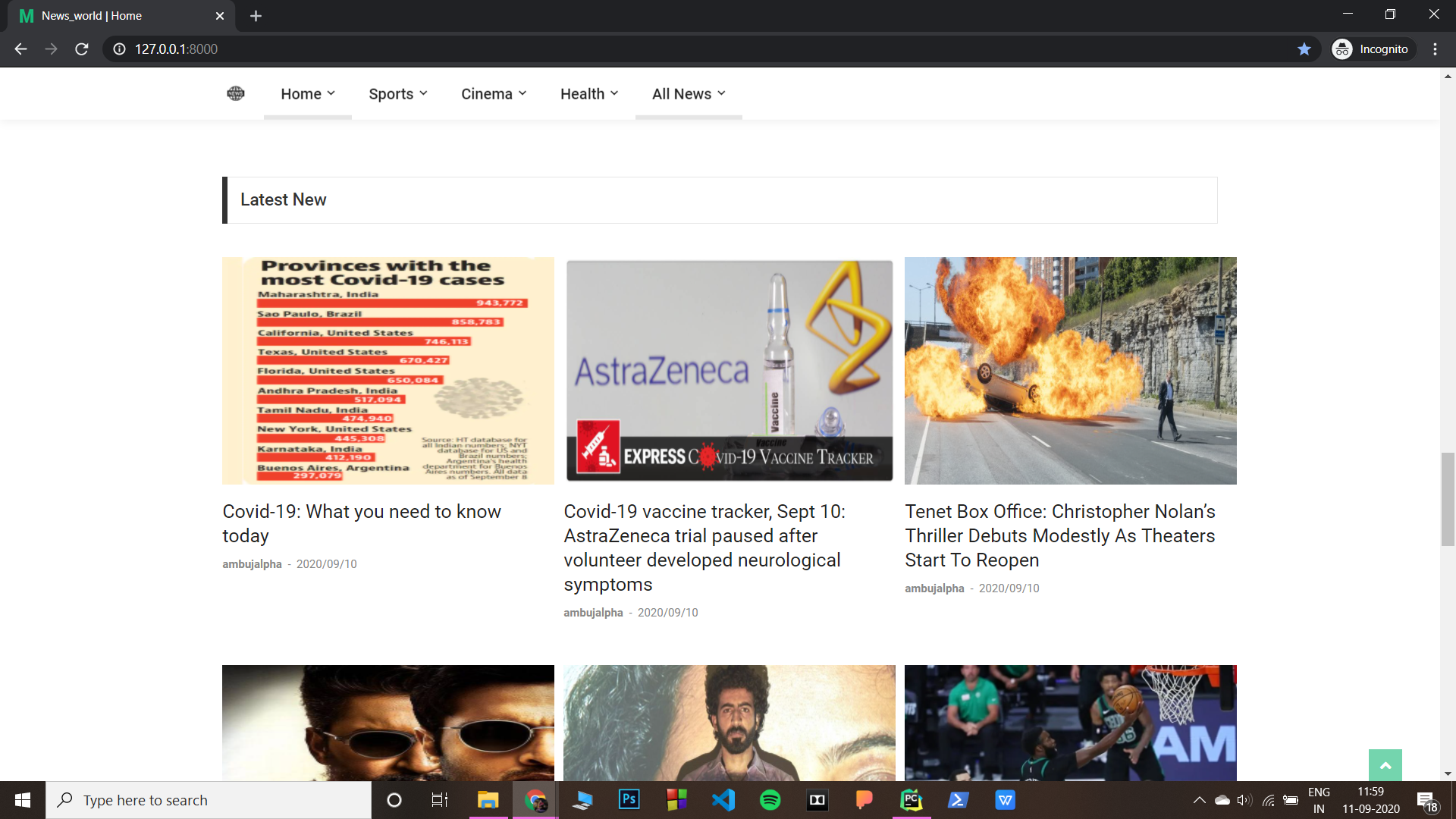Go back with the browser back arrow

20,49
